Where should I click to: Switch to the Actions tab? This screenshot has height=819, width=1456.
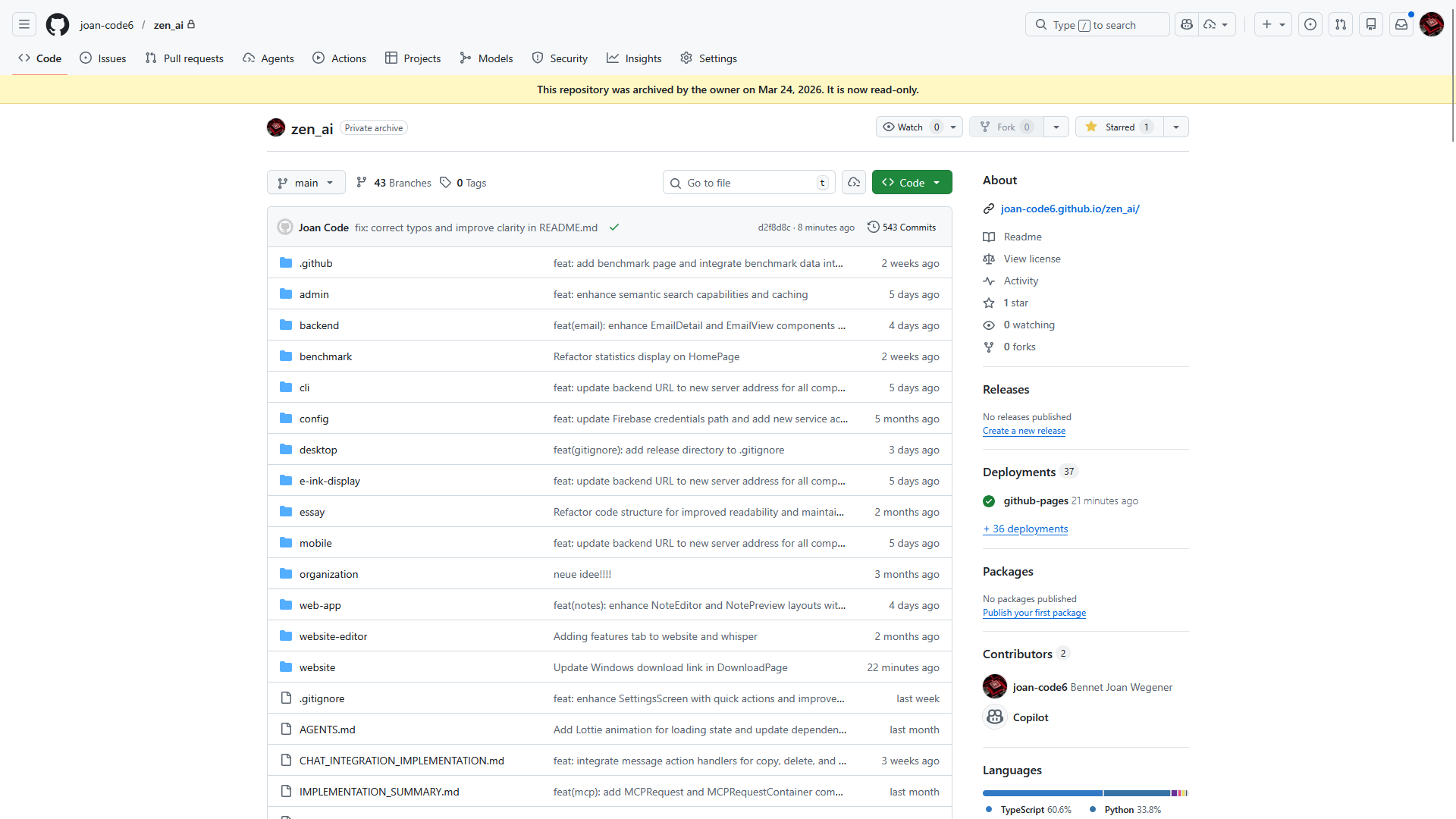pyautogui.click(x=340, y=58)
